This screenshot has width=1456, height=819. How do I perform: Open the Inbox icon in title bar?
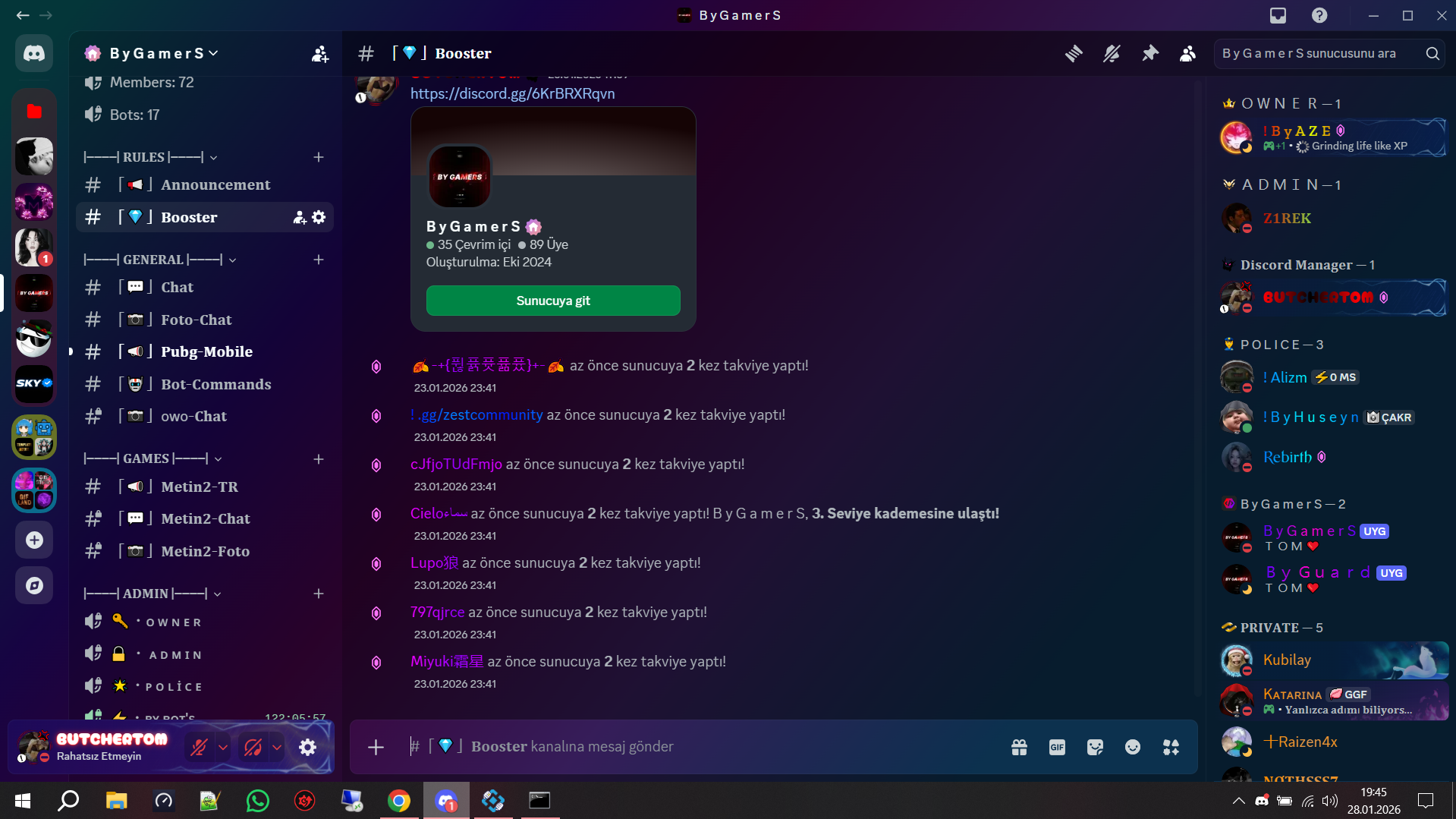[1278, 15]
